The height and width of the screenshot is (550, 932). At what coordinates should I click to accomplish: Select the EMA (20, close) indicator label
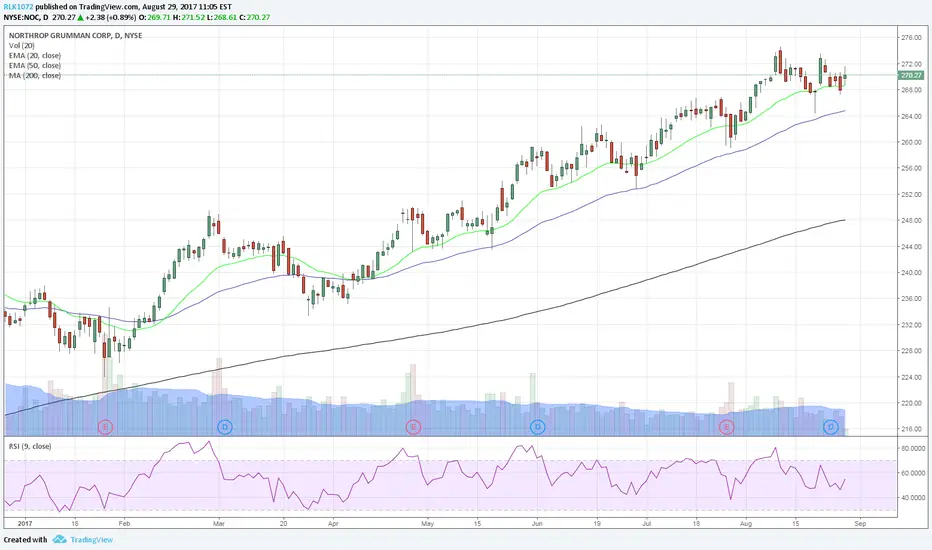click(x=34, y=56)
